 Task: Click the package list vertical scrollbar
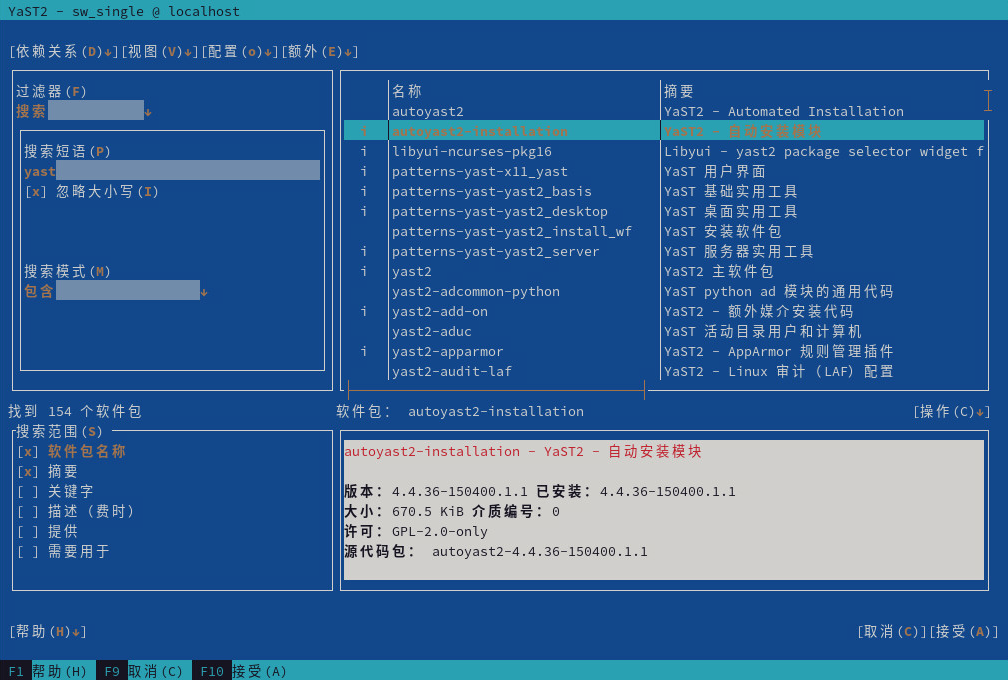coord(988,100)
